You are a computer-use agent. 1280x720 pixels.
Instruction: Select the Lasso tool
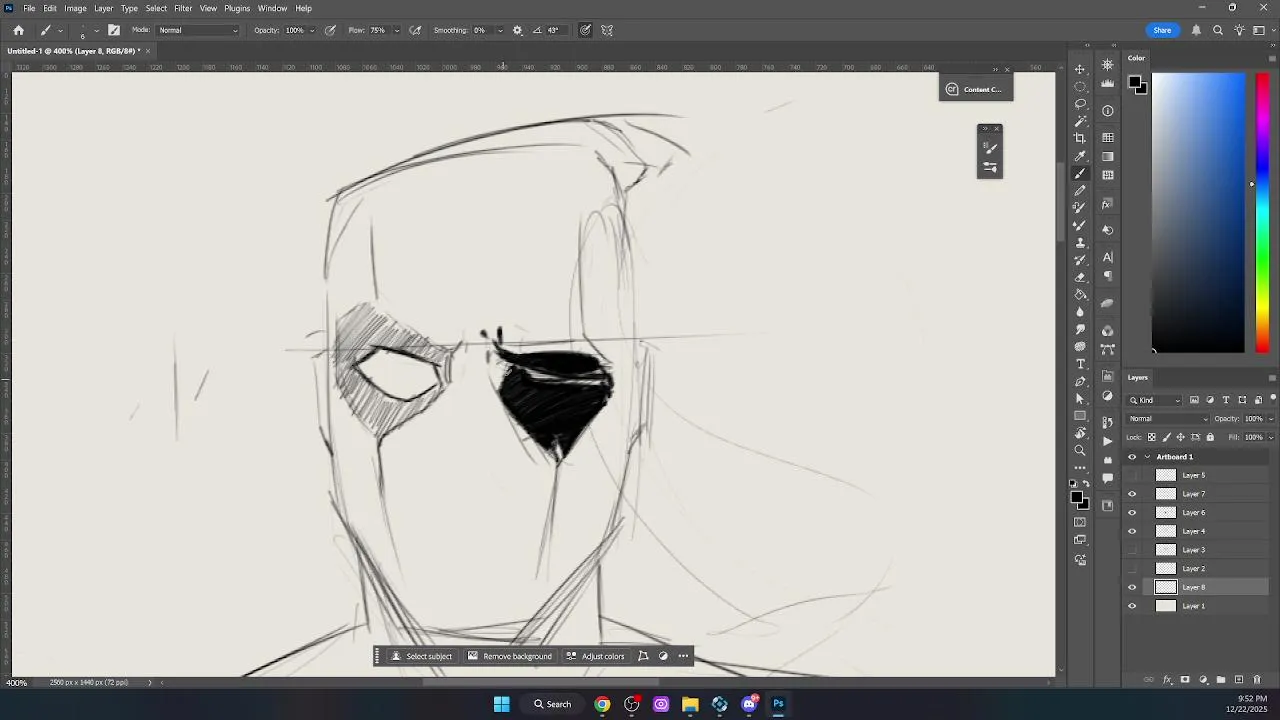point(1080,102)
